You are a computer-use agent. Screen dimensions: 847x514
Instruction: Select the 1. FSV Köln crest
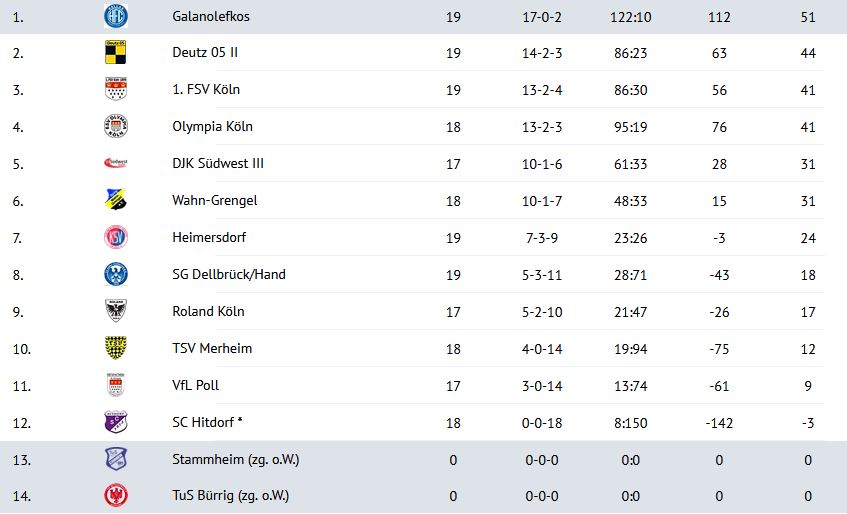coord(116,89)
